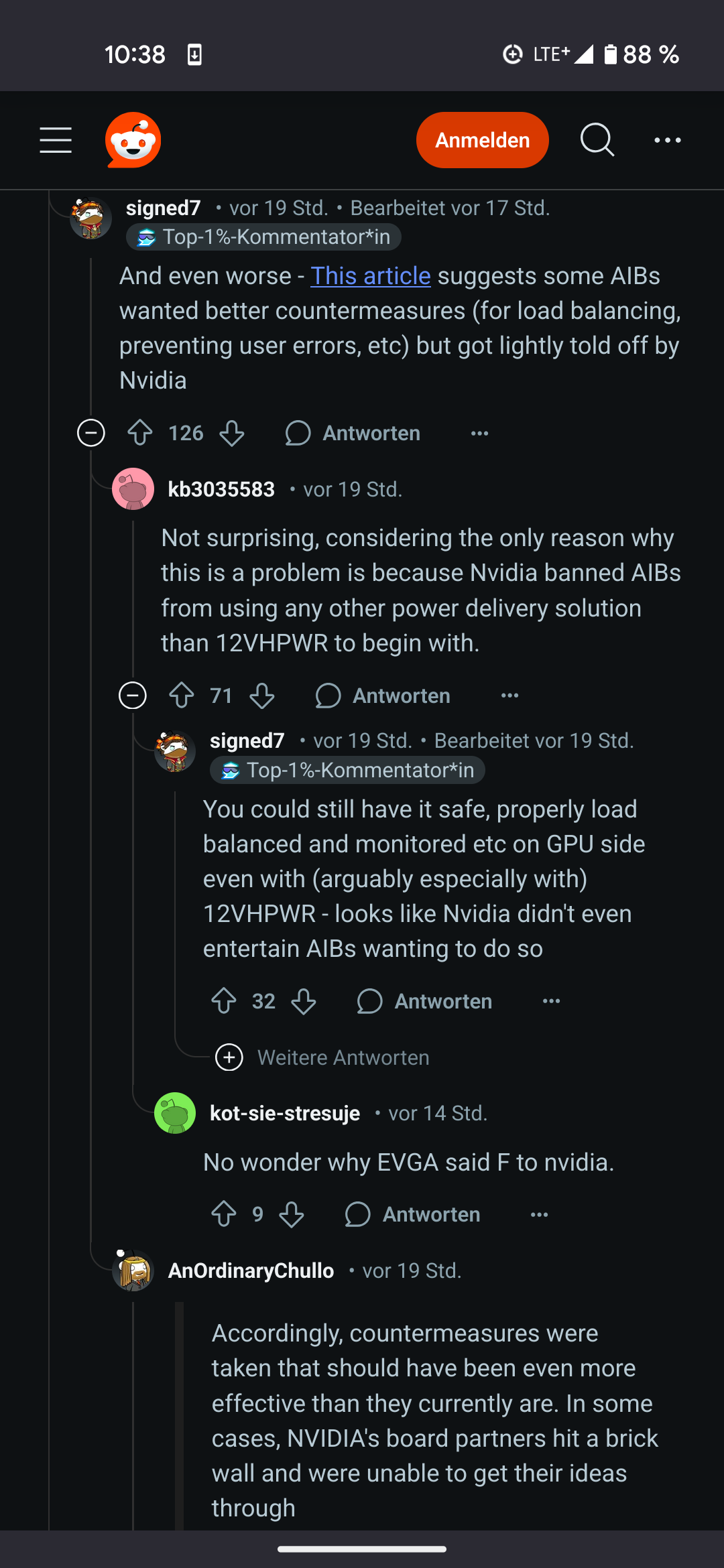Viewport: 724px width, 1568px height.
Task: Click Antworten on kb3035583's comment
Action: [401, 696]
